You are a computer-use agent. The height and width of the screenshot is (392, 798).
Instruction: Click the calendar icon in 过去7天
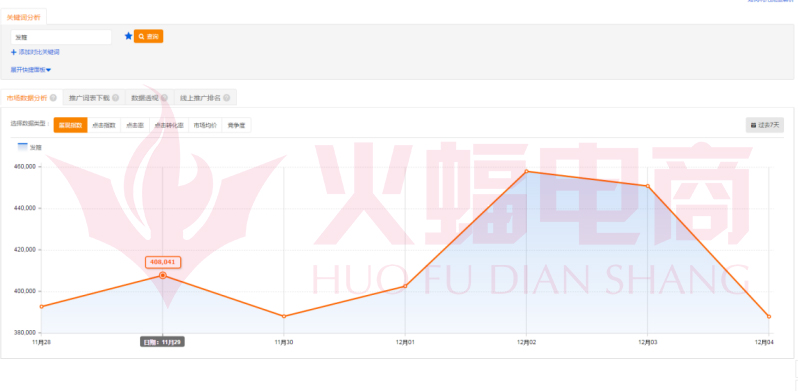click(x=754, y=125)
